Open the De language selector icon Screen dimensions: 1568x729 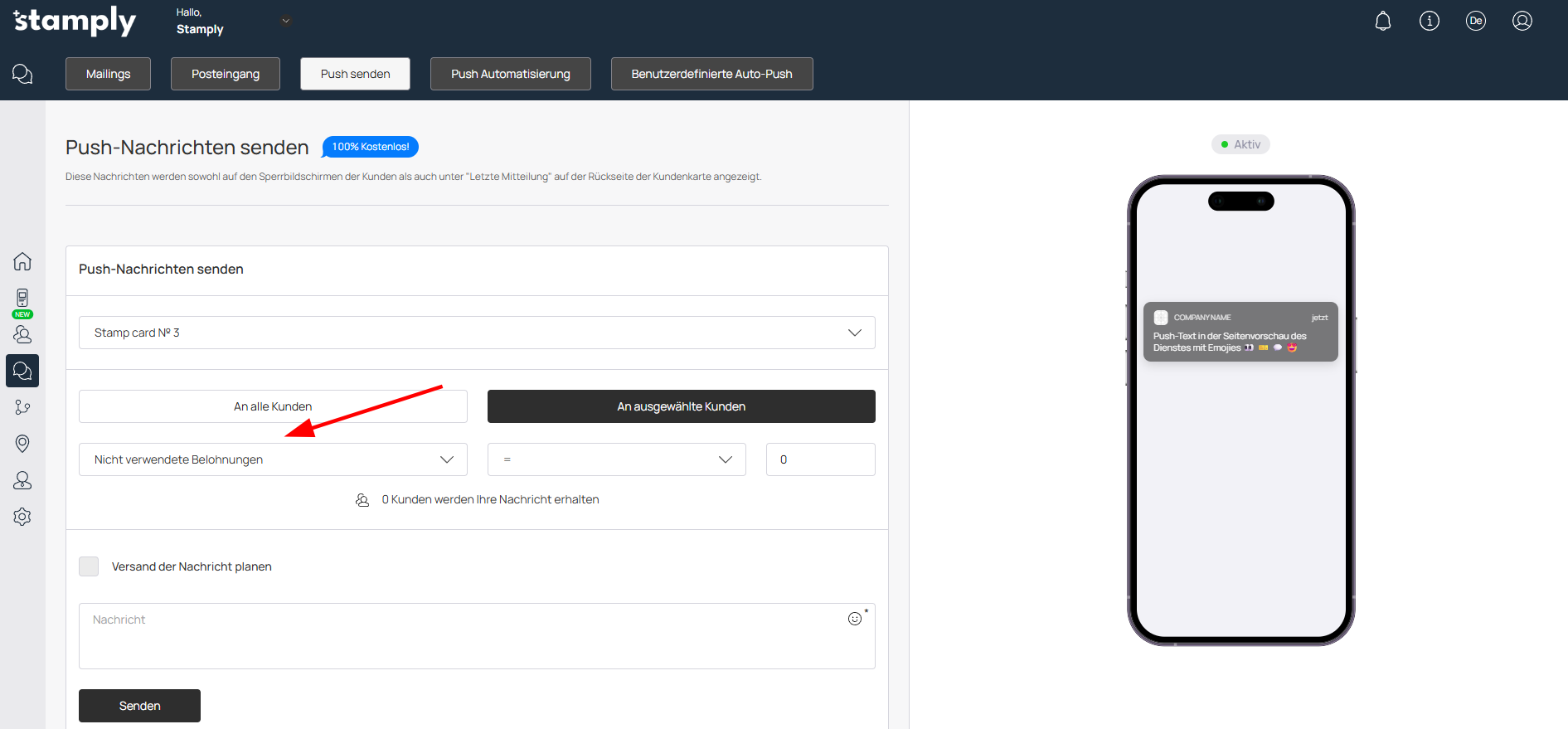[x=1475, y=21]
